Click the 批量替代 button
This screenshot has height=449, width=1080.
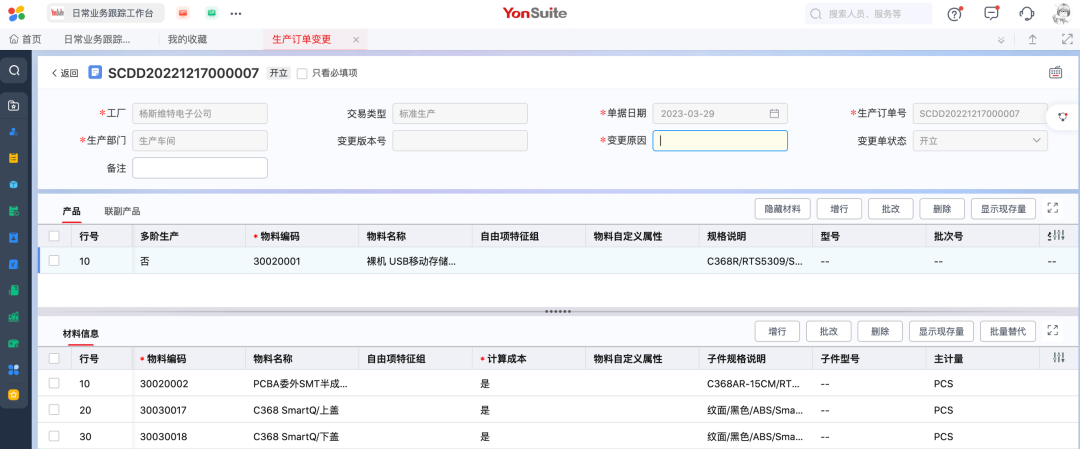[1007, 331]
